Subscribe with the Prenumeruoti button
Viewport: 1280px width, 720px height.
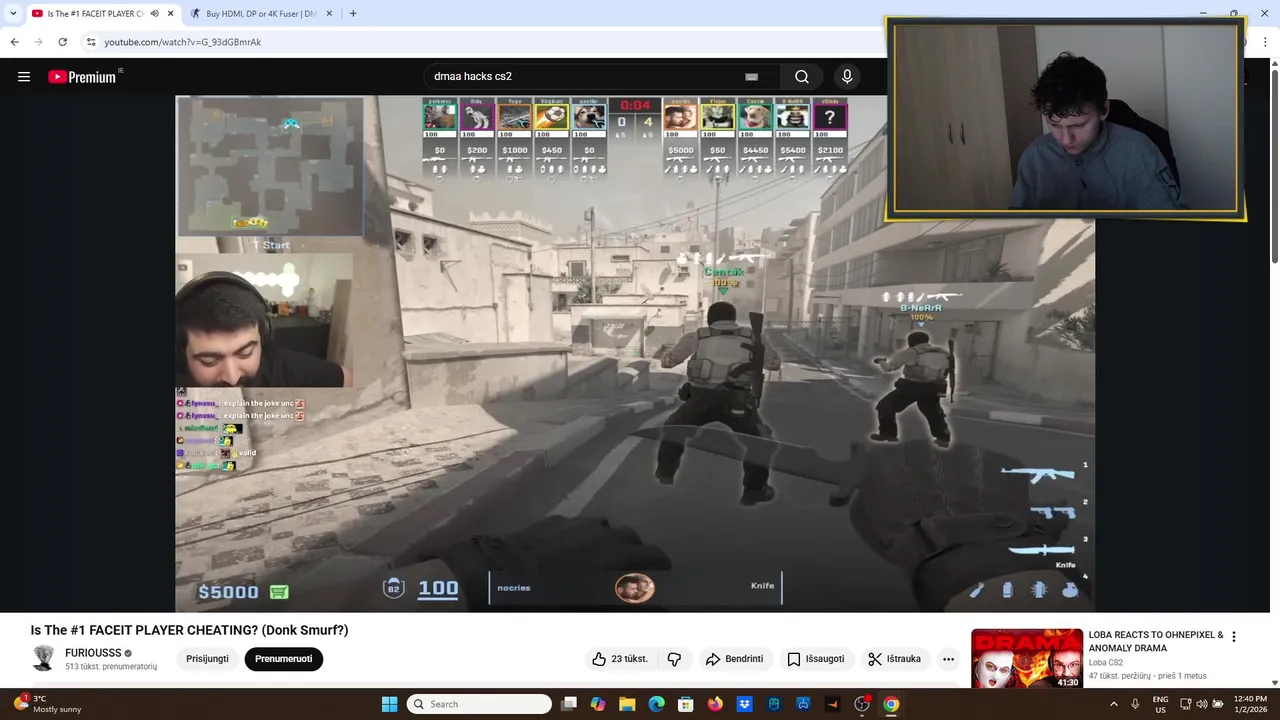coord(284,659)
